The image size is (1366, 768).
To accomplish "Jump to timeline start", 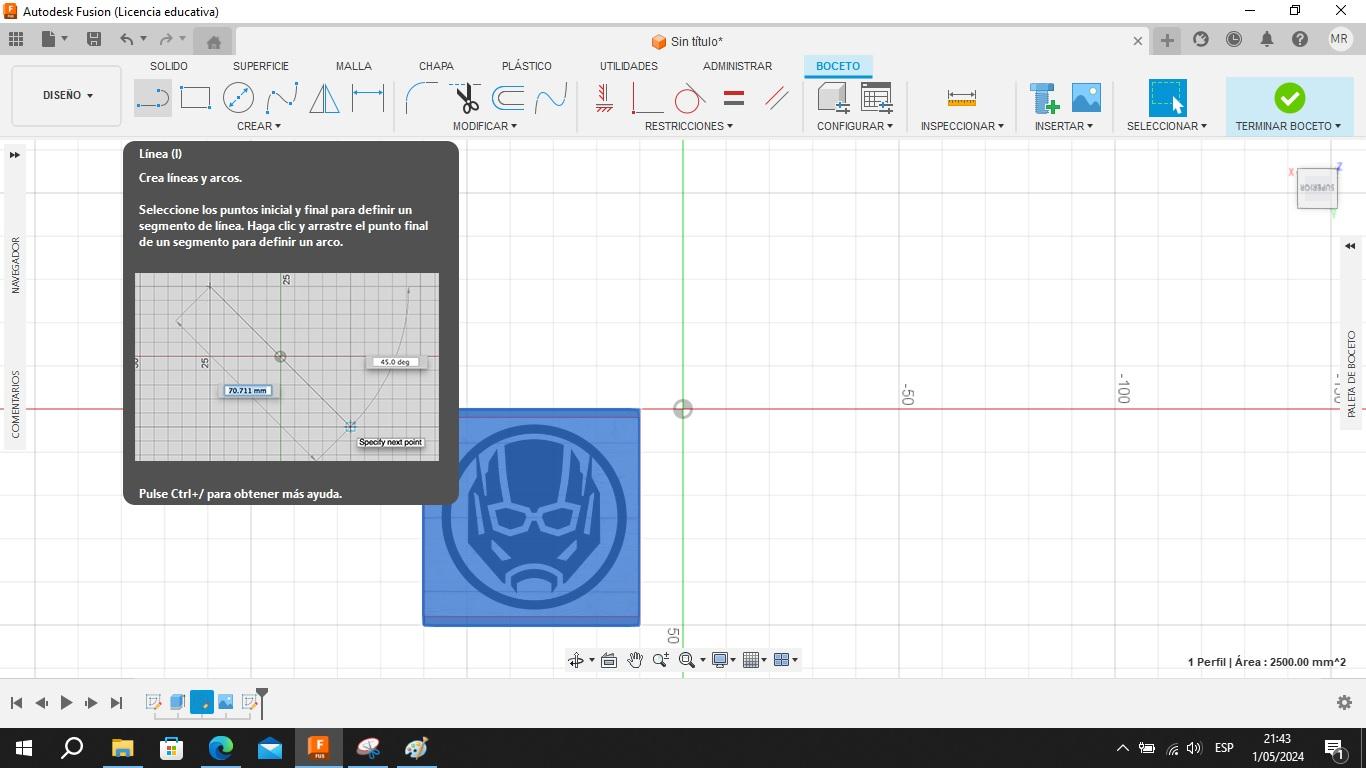I will pyautogui.click(x=16, y=703).
